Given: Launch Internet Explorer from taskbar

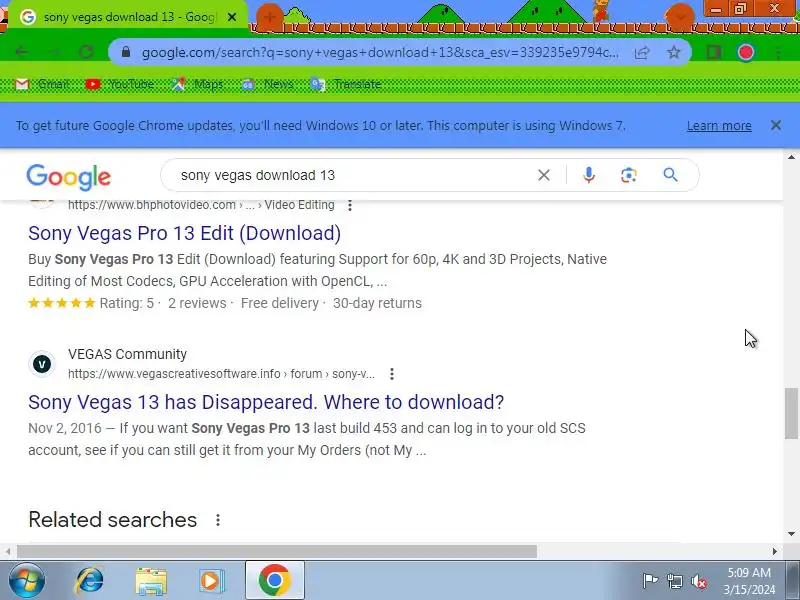Looking at the screenshot, I should (90, 581).
